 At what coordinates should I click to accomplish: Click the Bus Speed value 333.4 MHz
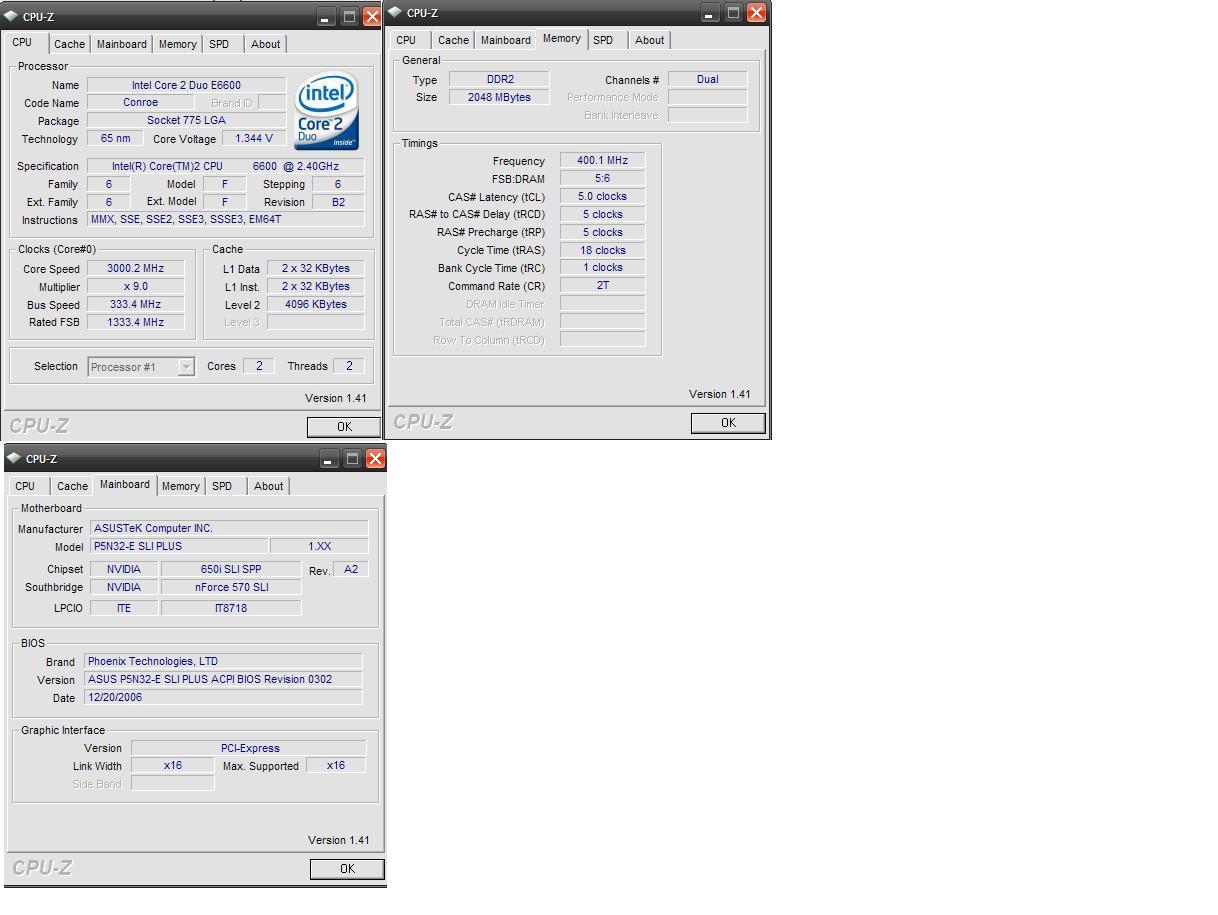pyautogui.click(x=136, y=304)
